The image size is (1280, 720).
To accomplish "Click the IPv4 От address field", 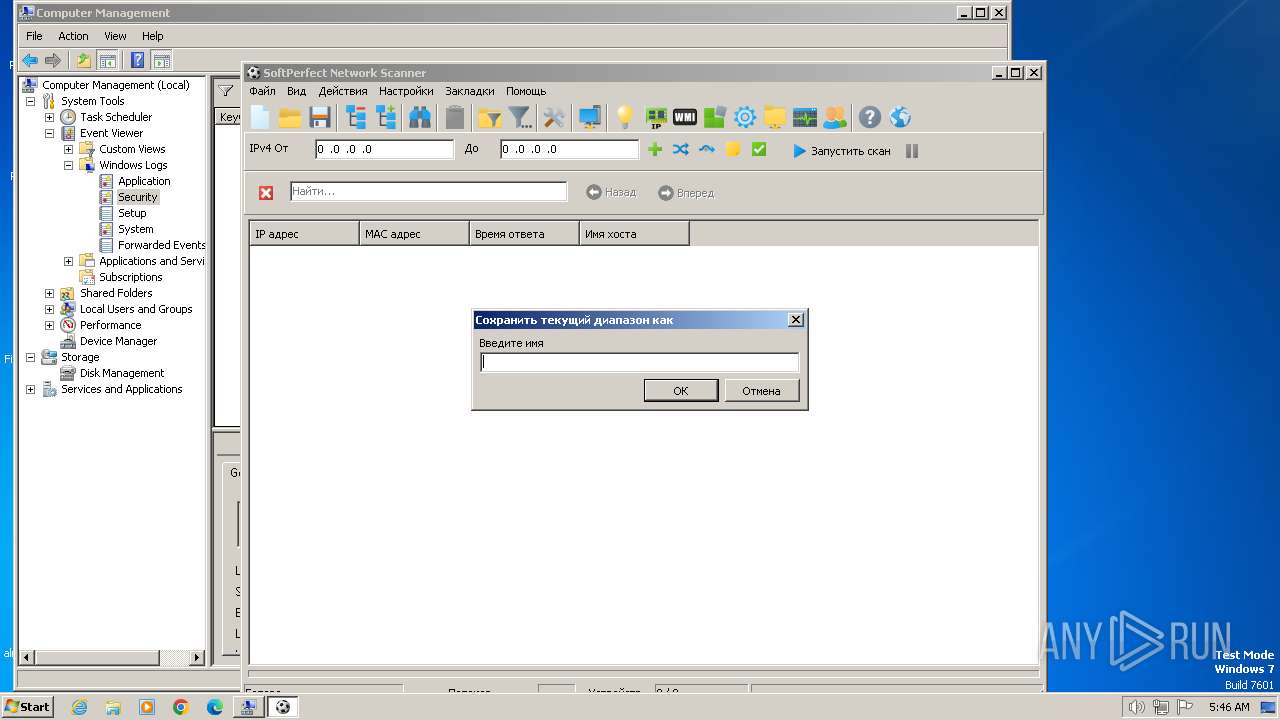I will tap(385, 149).
